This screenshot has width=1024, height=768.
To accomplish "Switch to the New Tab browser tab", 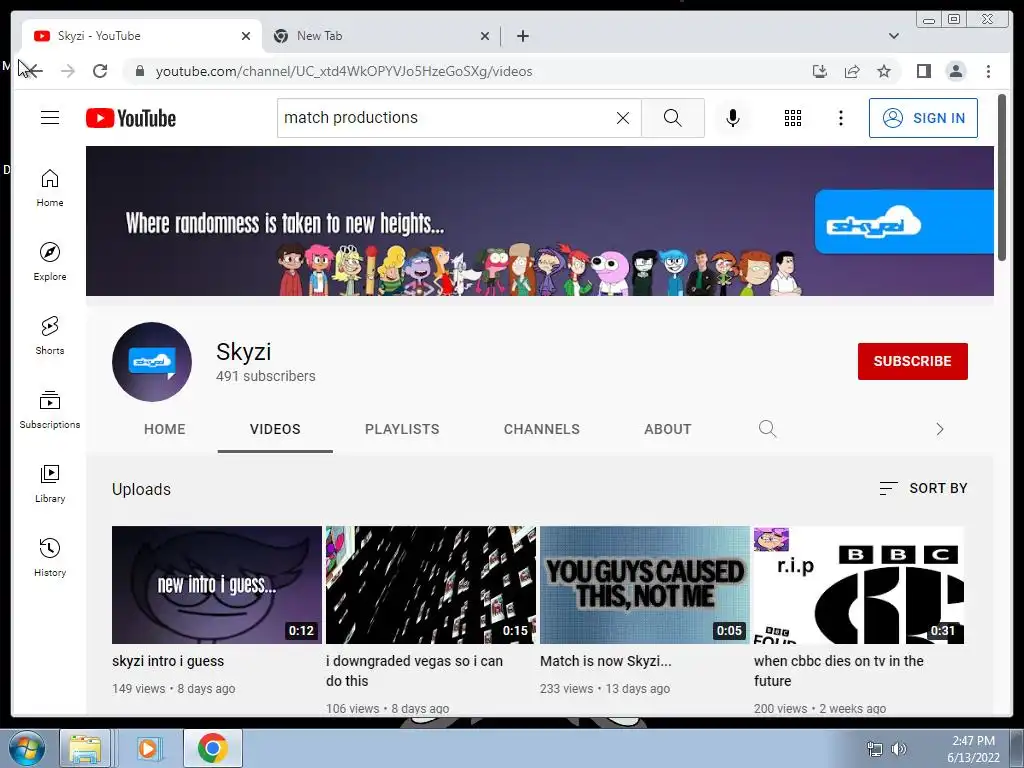I will (x=381, y=36).
